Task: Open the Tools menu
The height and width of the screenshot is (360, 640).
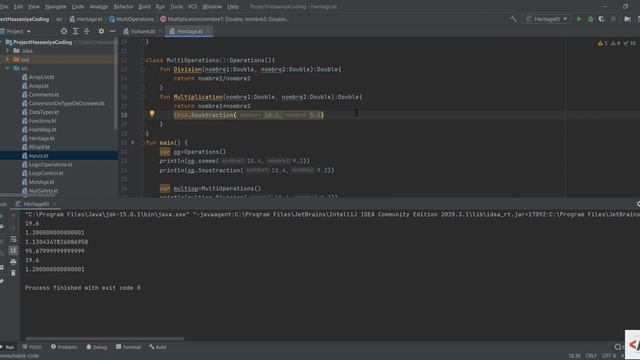Action: tap(176, 7)
